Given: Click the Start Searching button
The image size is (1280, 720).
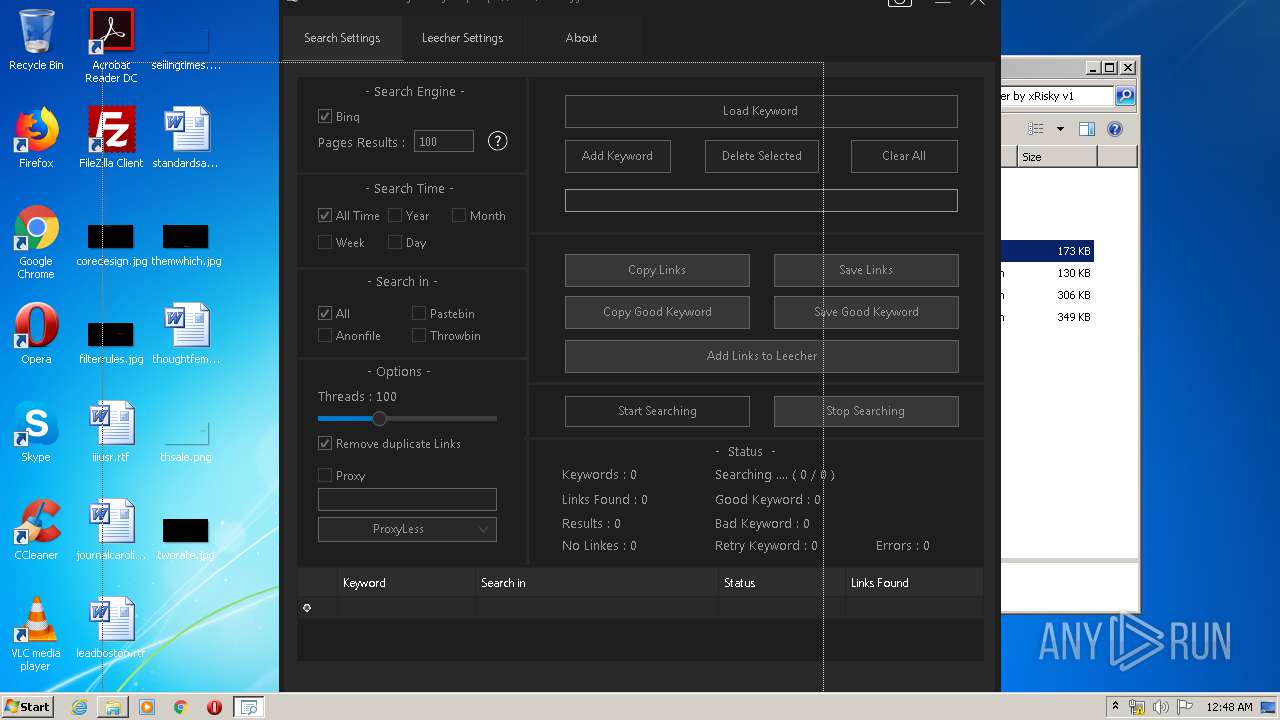Looking at the screenshot, I should [x=657, y=411].
